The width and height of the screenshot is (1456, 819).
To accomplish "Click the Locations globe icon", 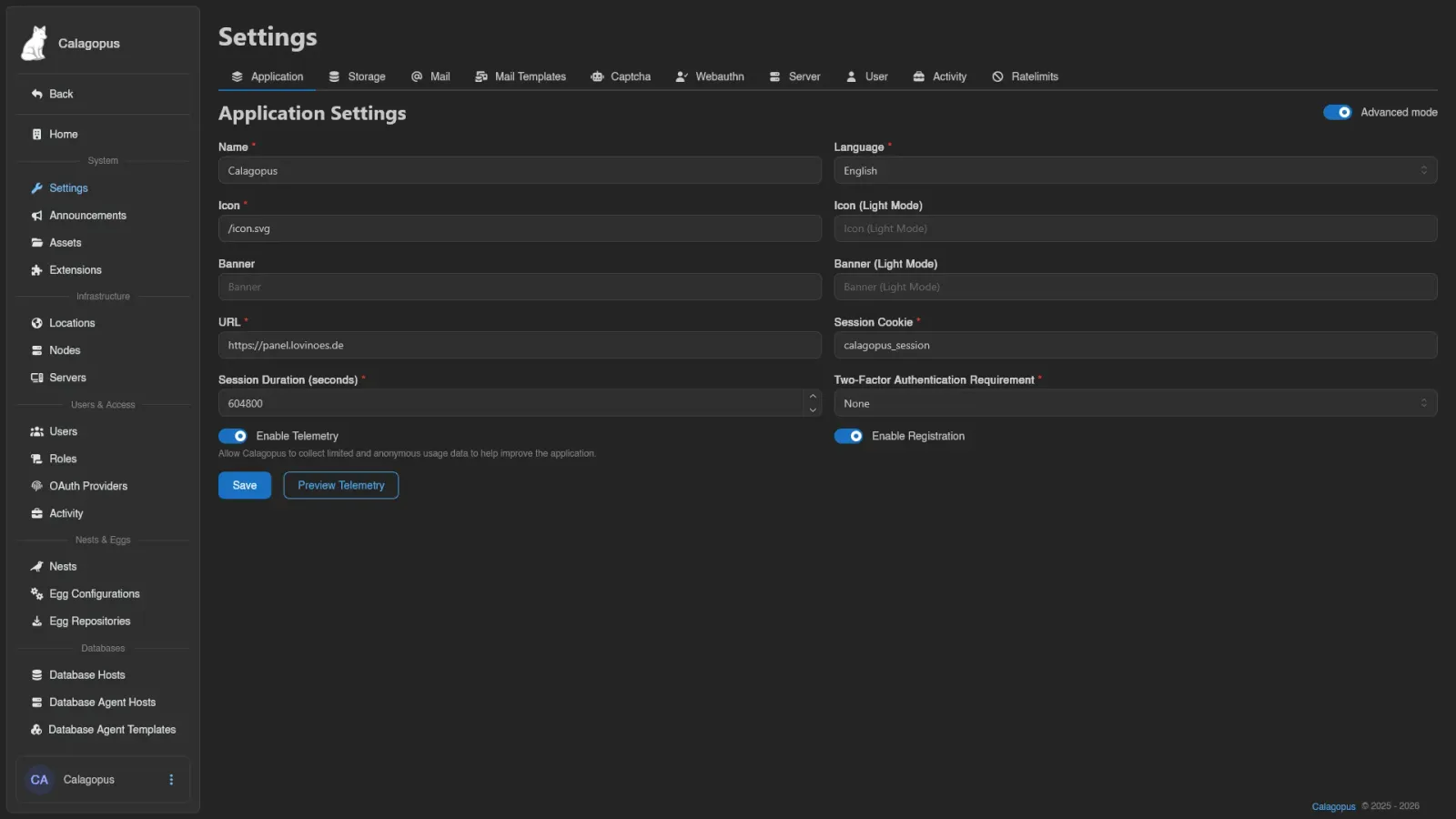I will tap(37, 323).
